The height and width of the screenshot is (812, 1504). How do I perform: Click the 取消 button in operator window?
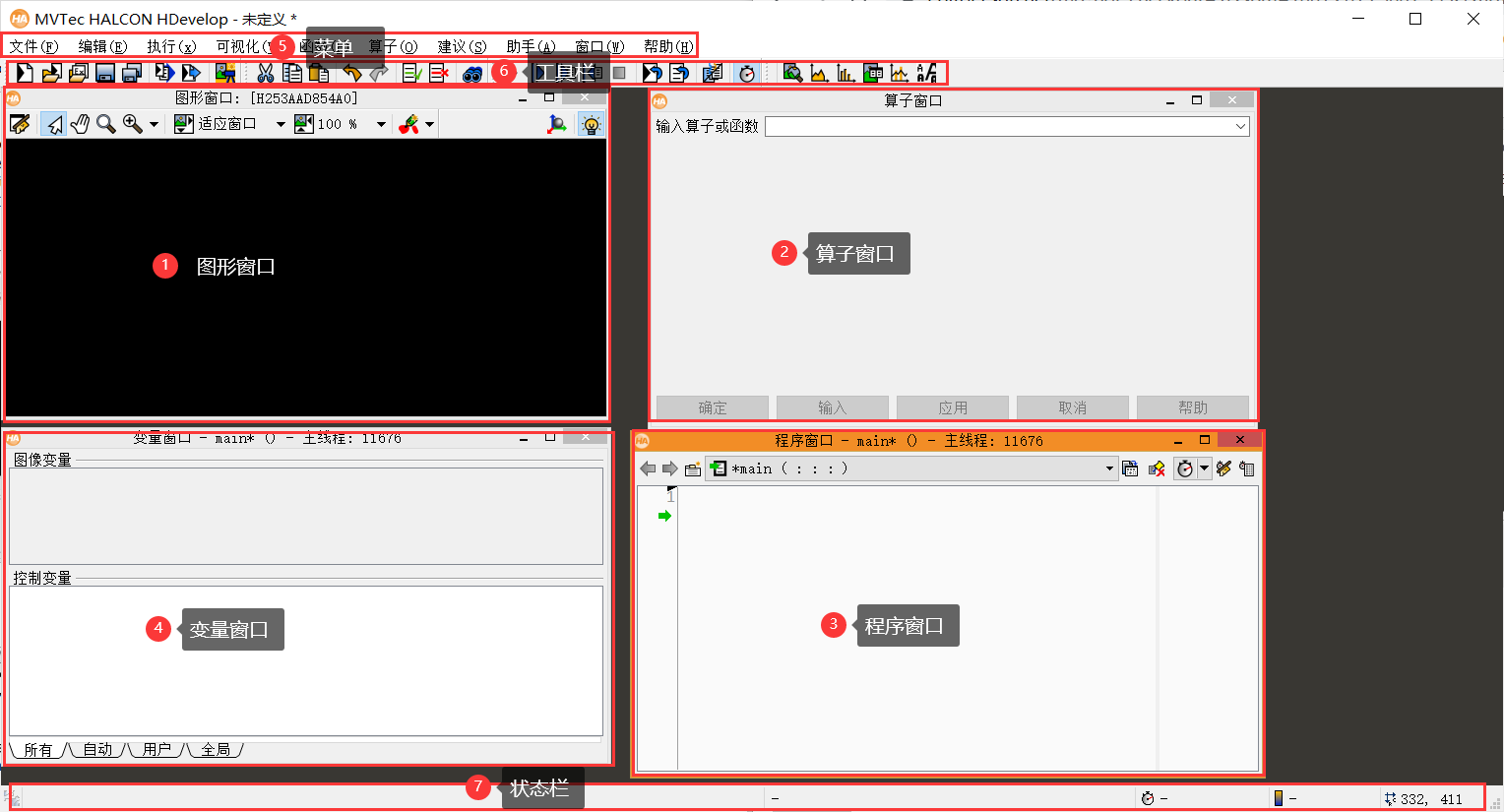pyautogui.click(x=1073, y=407)
